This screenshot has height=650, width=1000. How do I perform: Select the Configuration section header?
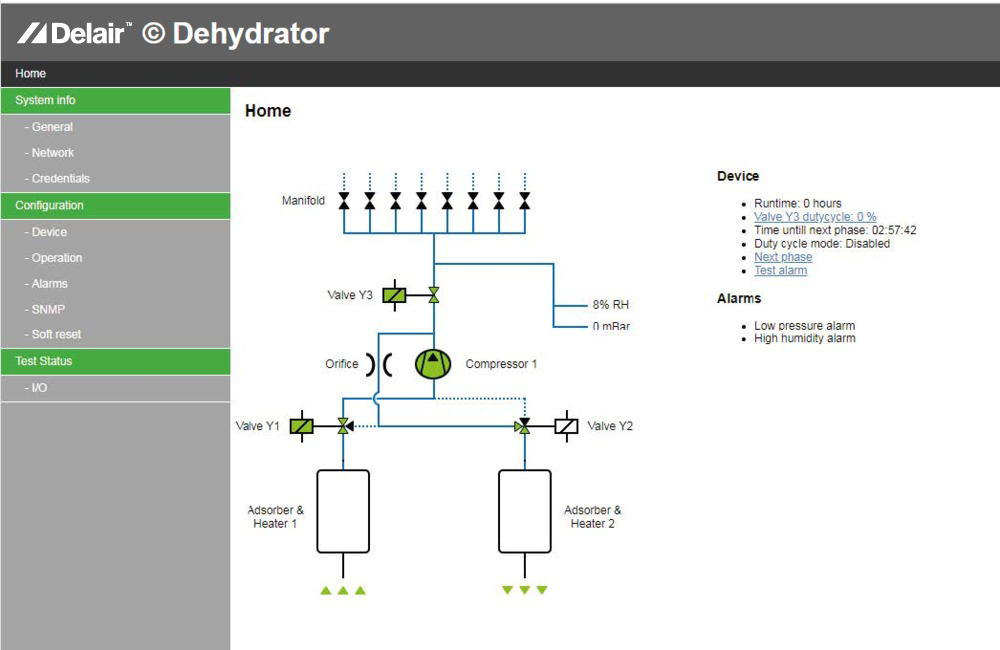pos(115,205)
